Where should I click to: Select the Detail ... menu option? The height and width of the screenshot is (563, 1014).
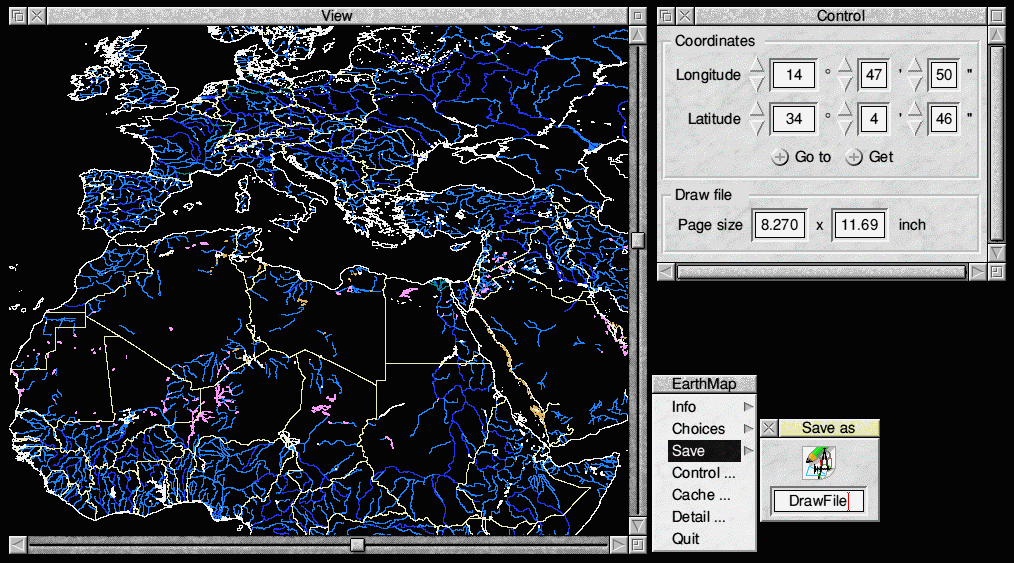pos(698,517)
